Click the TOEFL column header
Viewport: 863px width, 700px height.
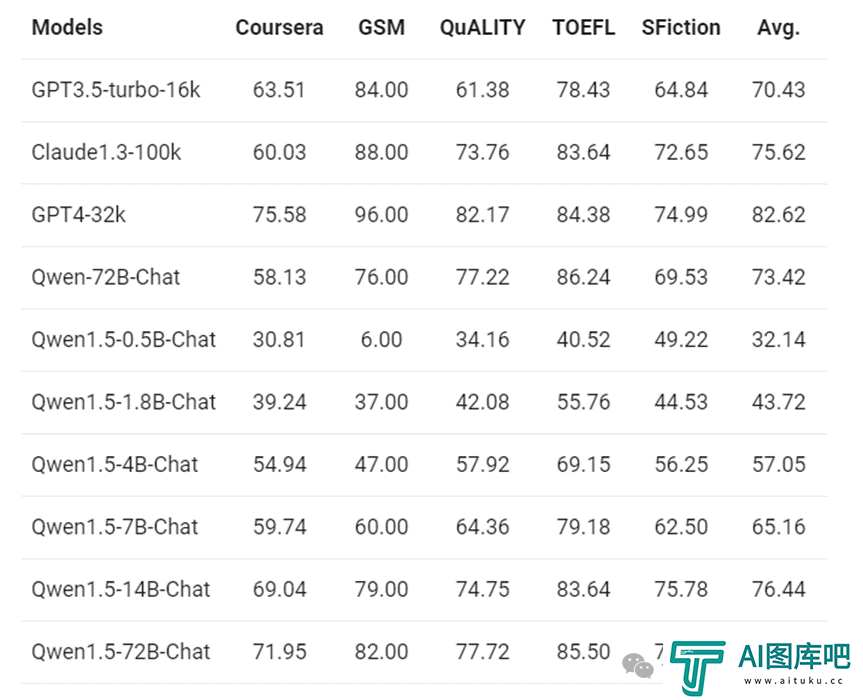pyautogui.click(x=583, y=27)
